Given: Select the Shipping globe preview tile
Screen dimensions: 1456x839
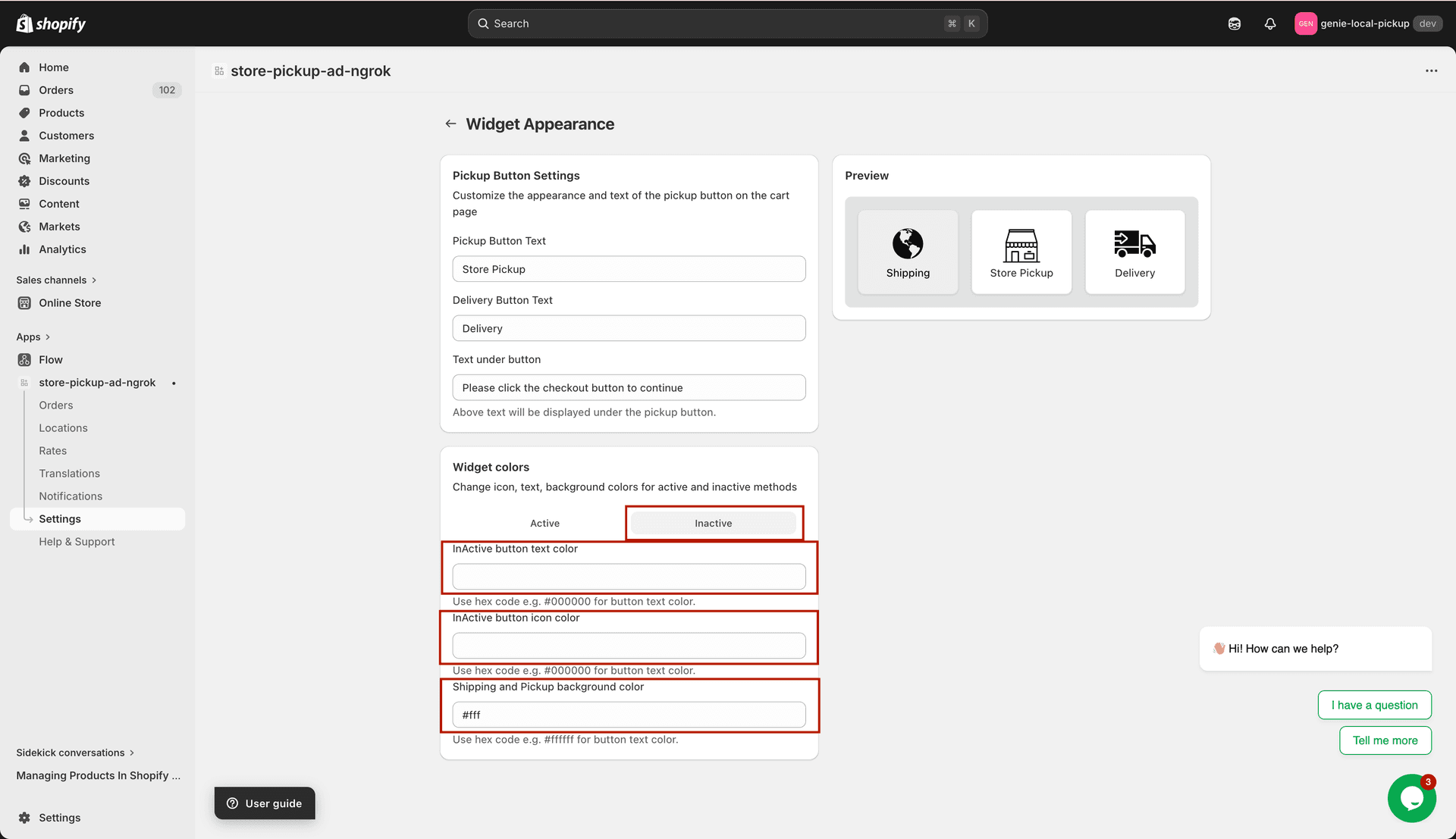Looking at the screenshot, I should pyautogui.click(x=908, y=252).
